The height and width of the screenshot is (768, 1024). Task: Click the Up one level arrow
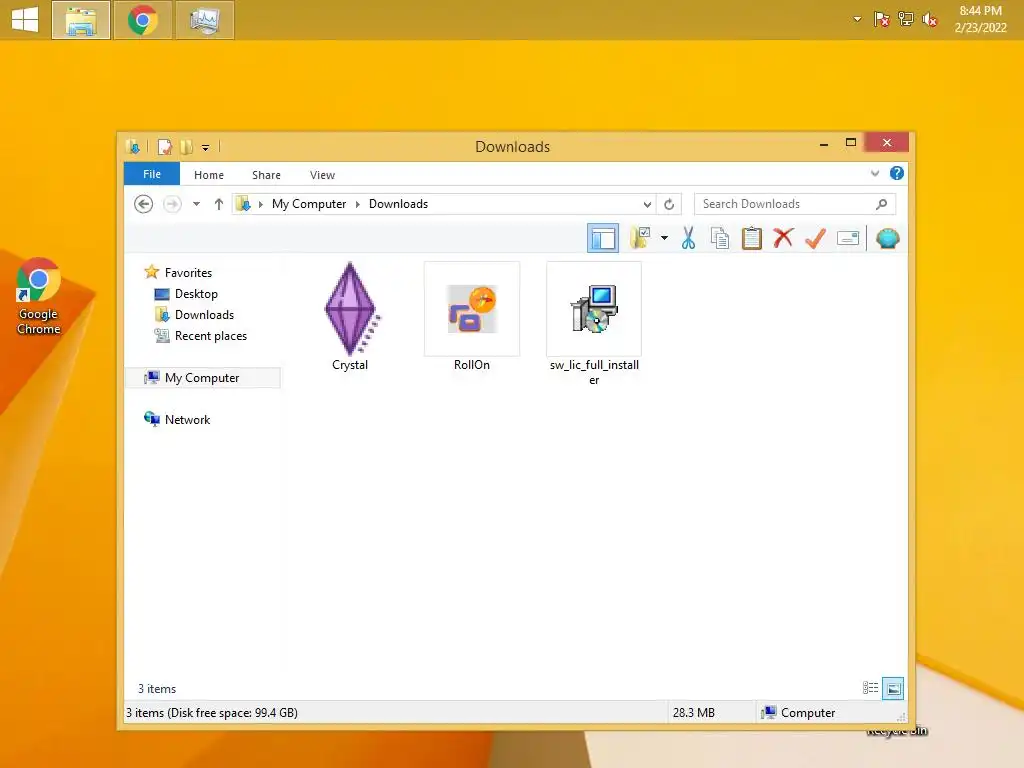click(x=219, y=204)
